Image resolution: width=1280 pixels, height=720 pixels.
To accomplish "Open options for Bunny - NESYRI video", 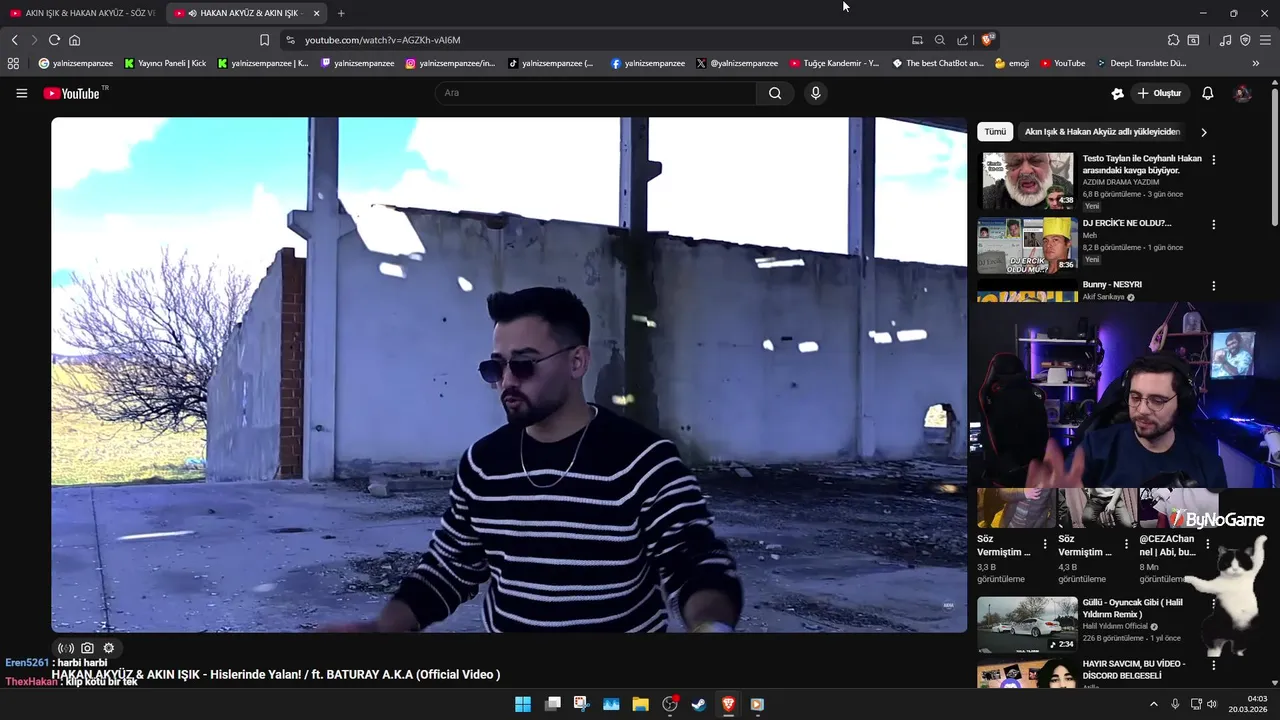I will pyautogui.click(x=1214, y=286).
